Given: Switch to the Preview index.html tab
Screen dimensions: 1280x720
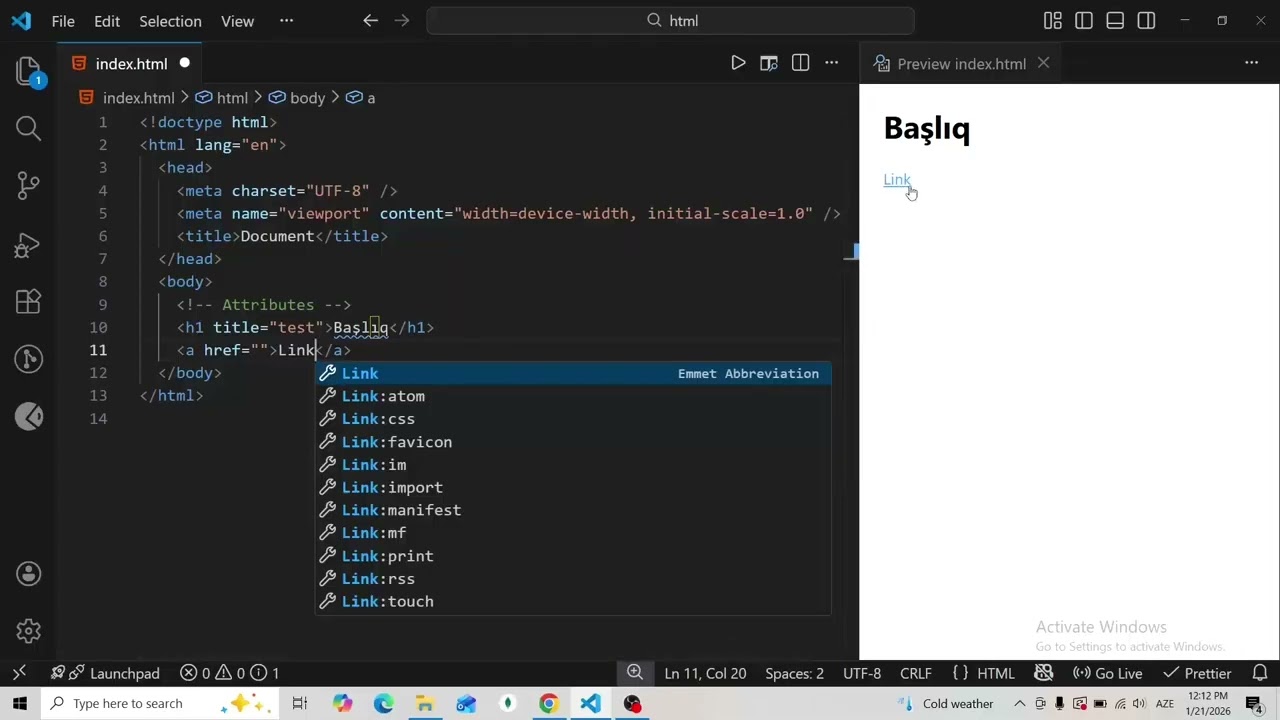Looking at the screenshot, I should 961,63.
